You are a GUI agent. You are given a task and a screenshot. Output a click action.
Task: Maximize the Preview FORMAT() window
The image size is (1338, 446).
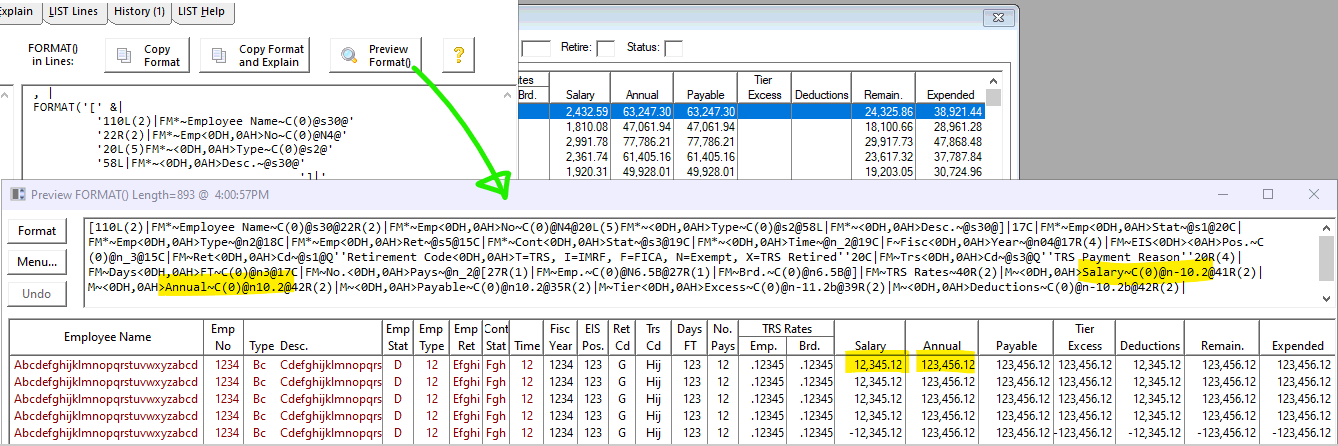coord(1267,194)
